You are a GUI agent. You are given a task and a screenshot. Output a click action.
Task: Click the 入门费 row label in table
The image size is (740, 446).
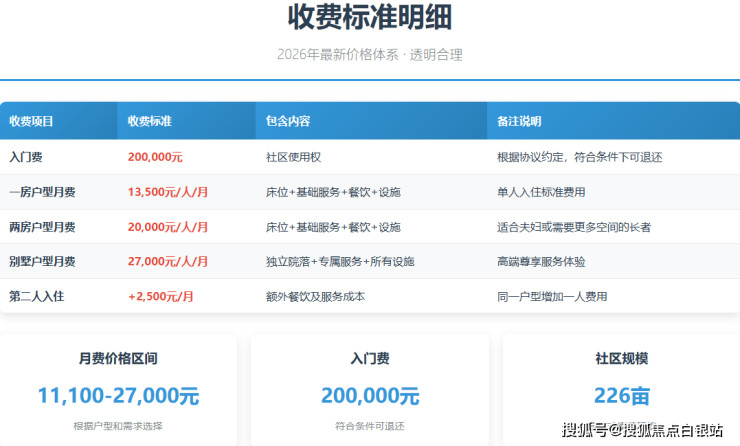click(x=25, y=157)
